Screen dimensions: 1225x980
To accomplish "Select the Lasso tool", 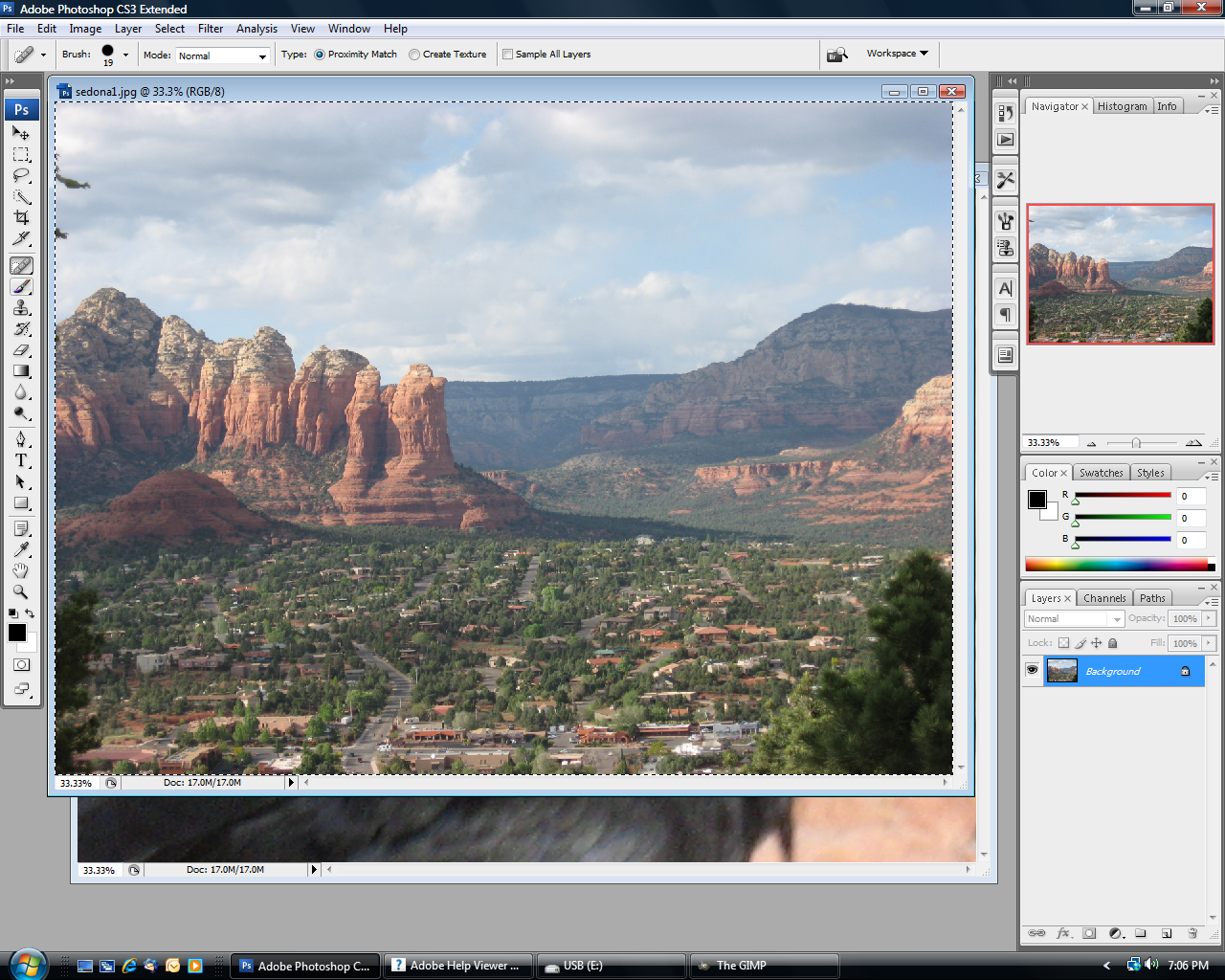I will click(21, 176).
